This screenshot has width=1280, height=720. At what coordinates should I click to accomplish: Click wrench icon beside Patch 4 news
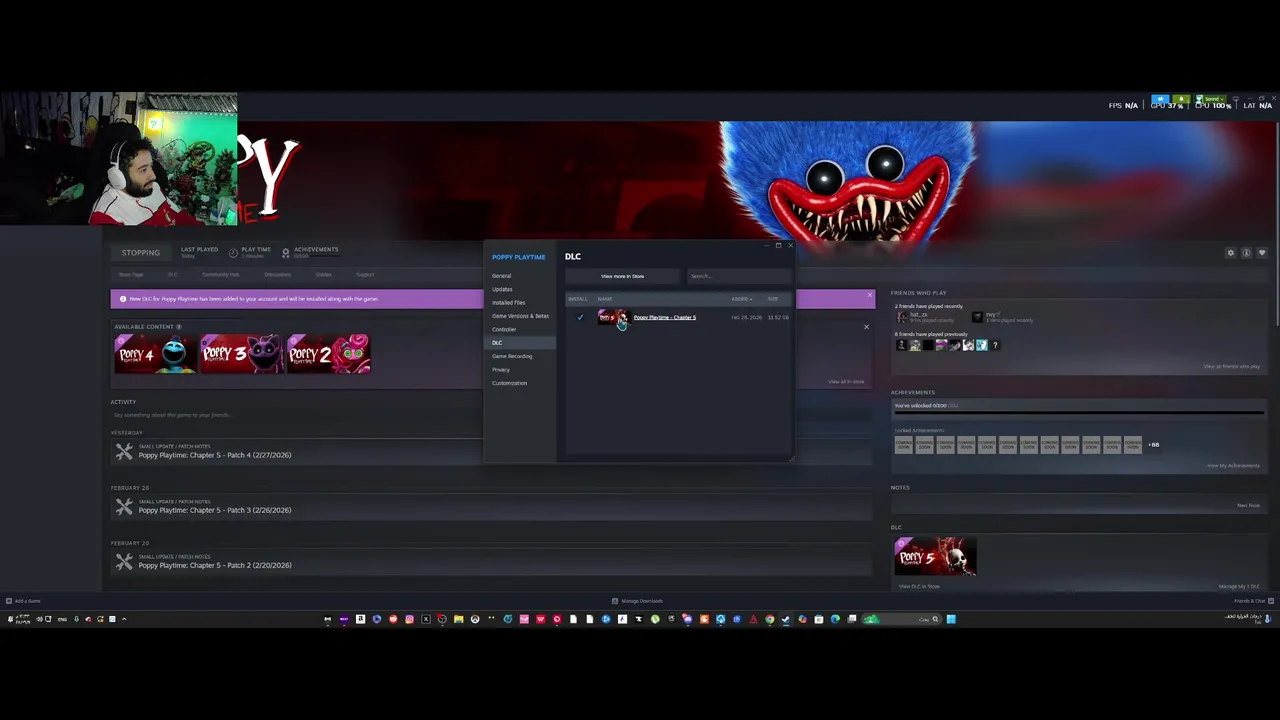124,452
